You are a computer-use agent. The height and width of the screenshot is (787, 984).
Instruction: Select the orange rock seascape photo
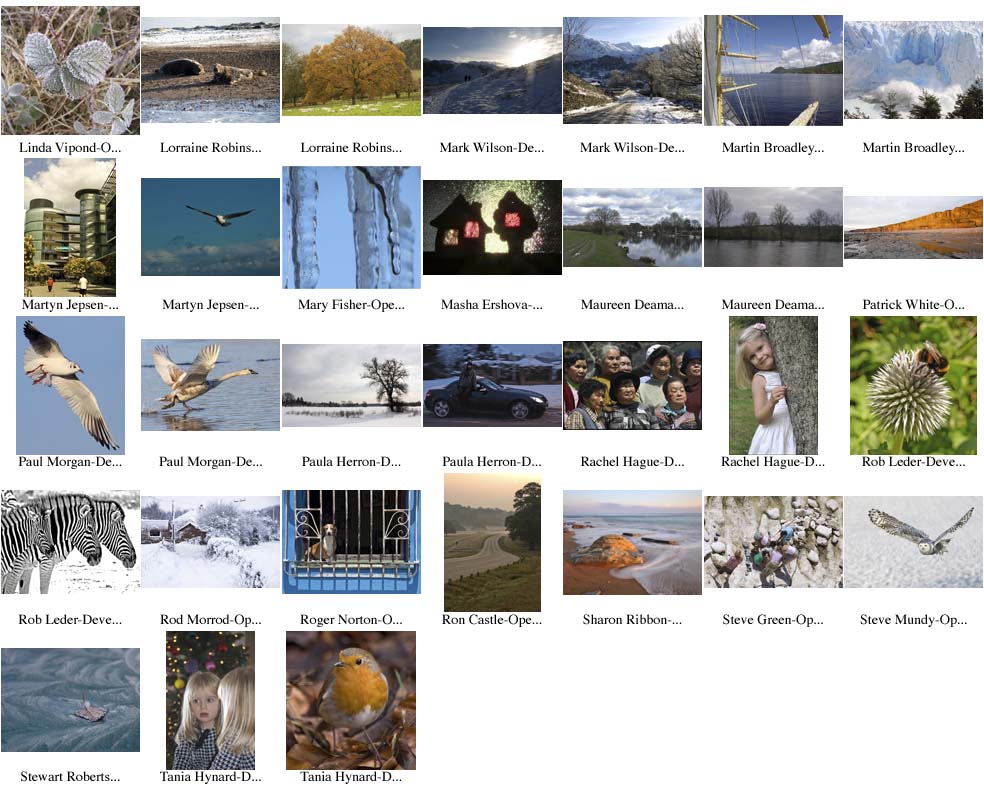coord(633,542)
